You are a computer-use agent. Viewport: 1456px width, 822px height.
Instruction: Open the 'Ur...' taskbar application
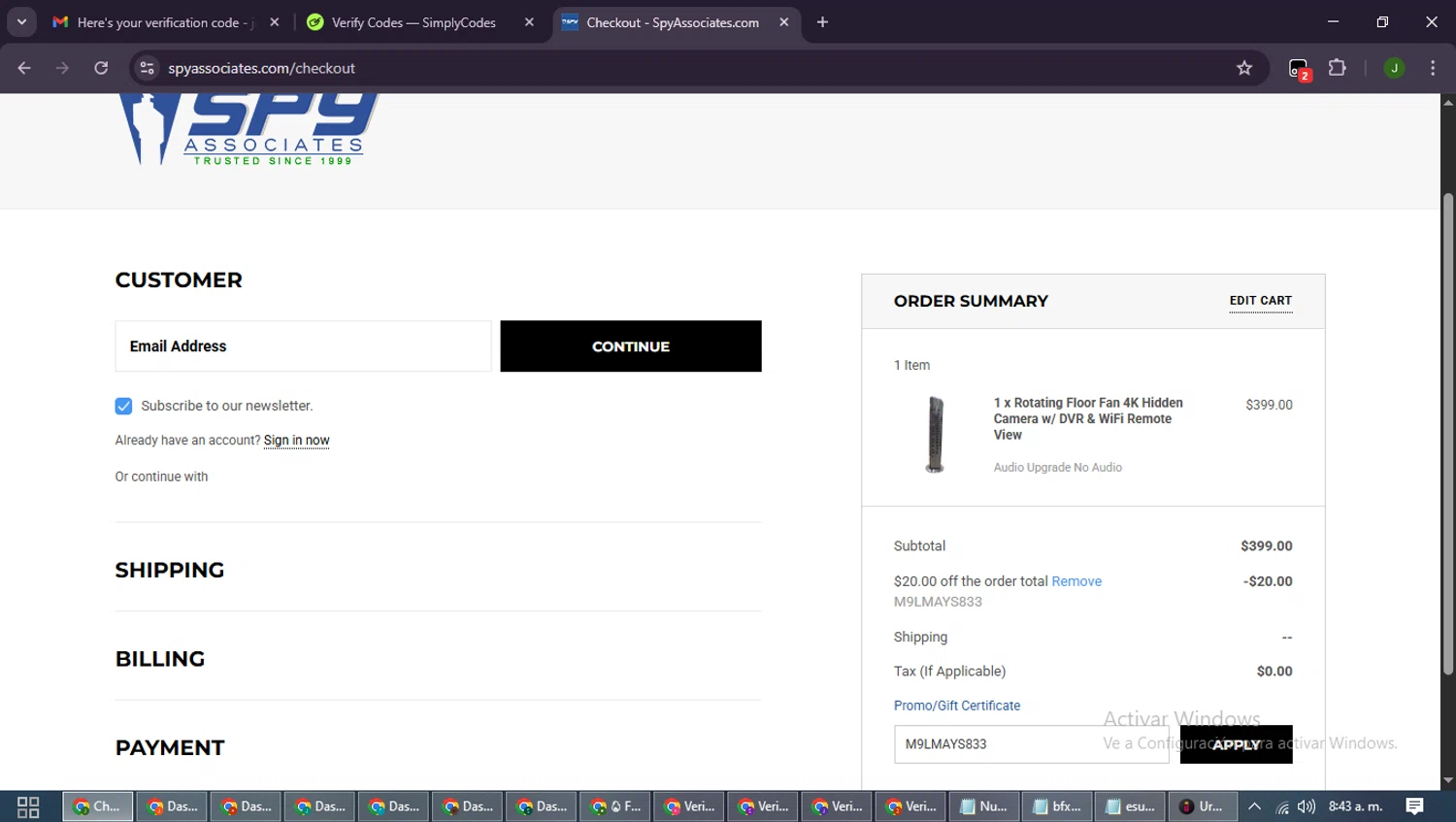point(1204,806)
